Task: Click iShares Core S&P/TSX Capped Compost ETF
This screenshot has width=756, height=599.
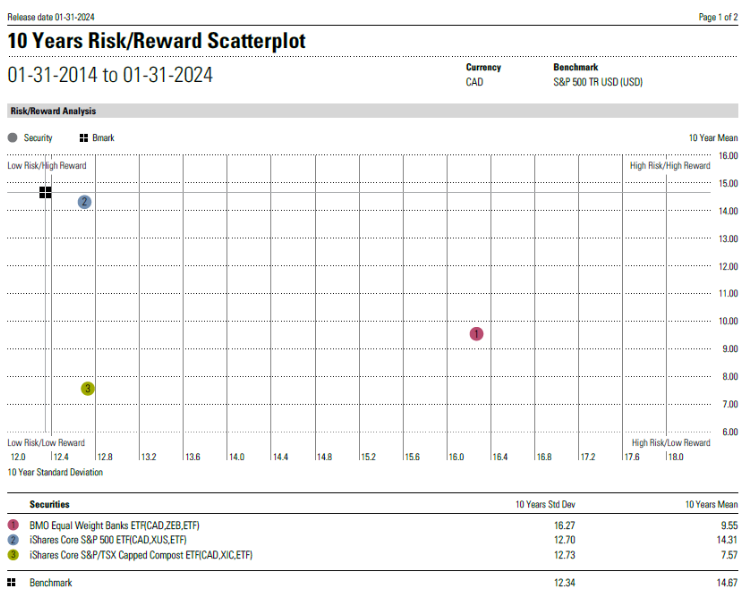Action: [x=140, y=554]
